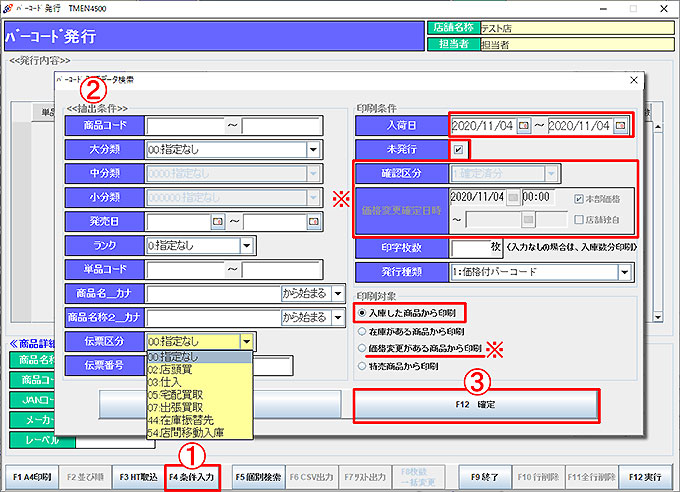Screen dimensions: 680x492
Task: Open calendar for 入荷日 end date
Action: click(x=620, y=126)
